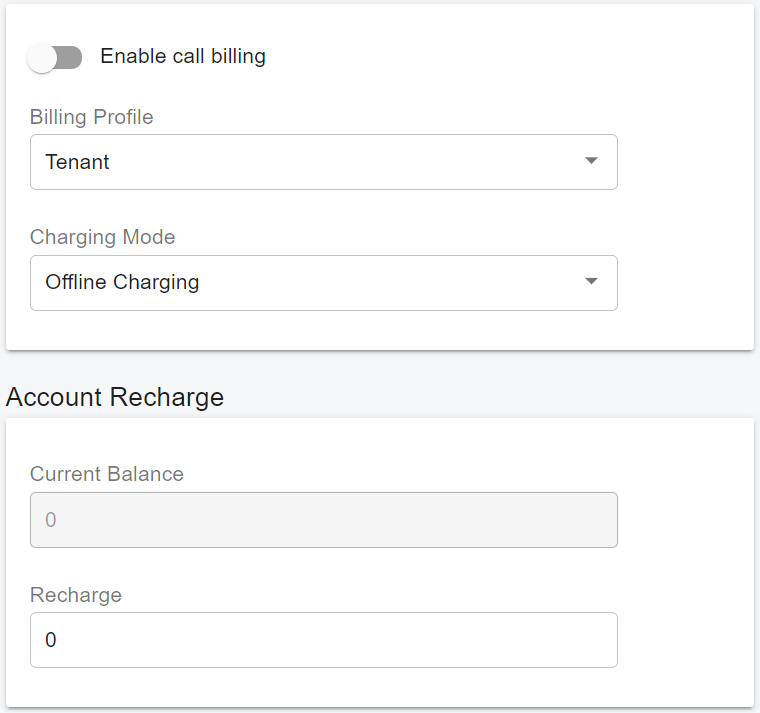Toggle the Enable call billing switch

[x=55, y=58]
